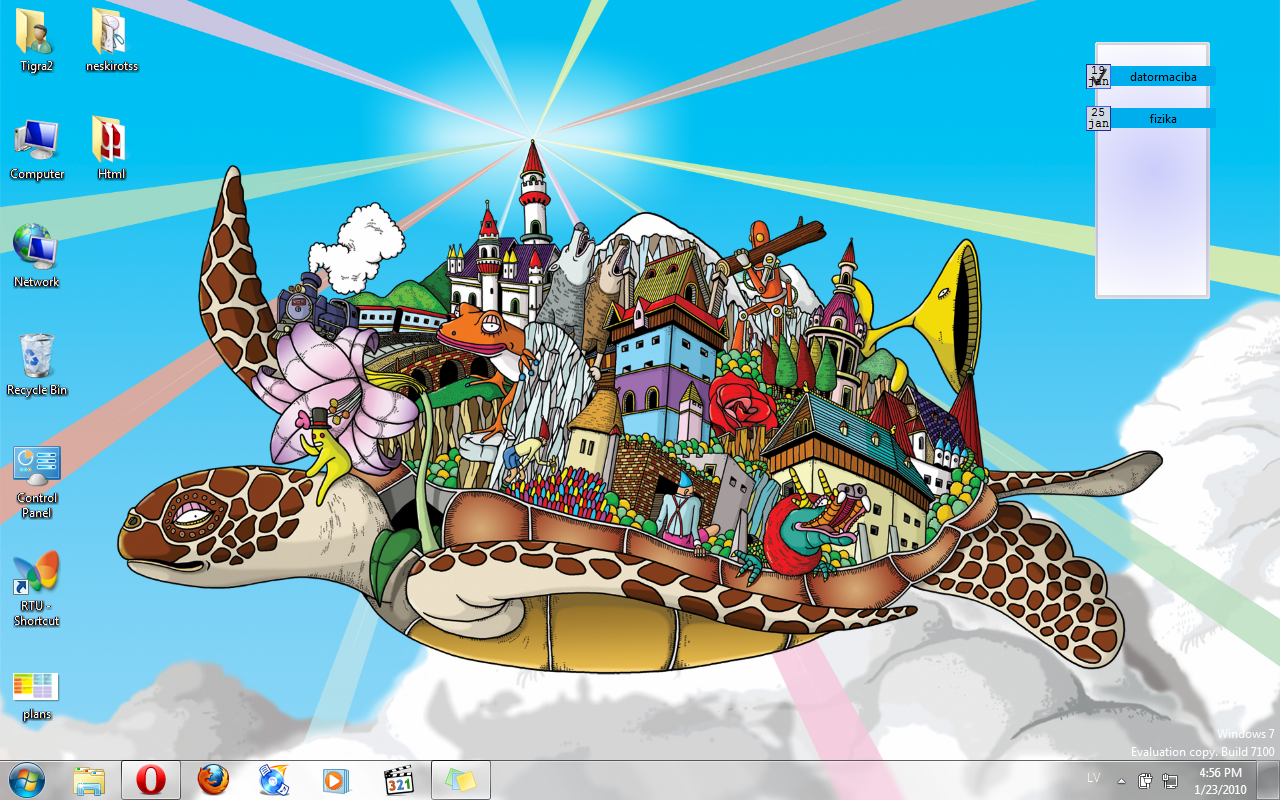The width and height of the screenshot is (1280, 800).
Task: Launch Media Player Classic 321 icon
Action: [x=399, y=780]
